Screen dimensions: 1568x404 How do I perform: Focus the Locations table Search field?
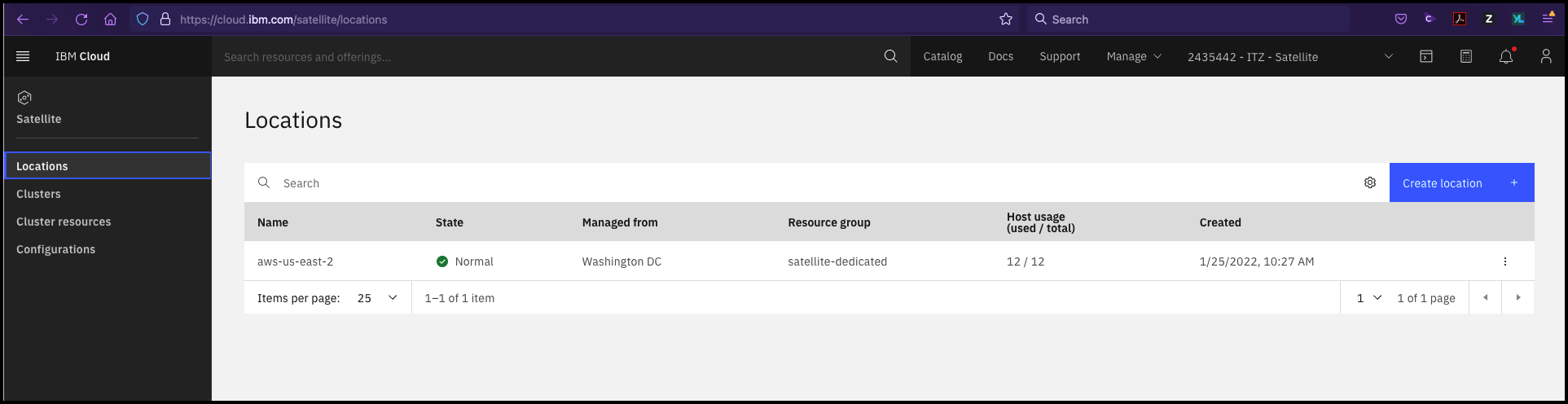coord(815,182)
